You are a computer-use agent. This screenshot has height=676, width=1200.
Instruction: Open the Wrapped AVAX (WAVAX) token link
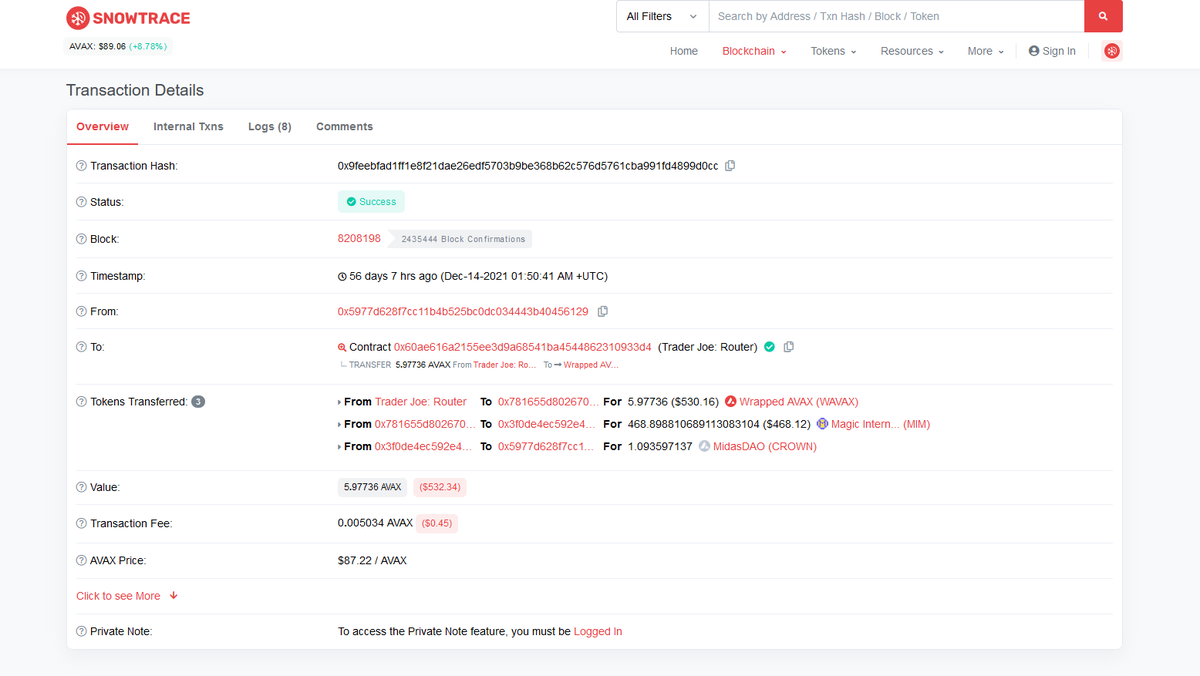(x=799, y=402)
